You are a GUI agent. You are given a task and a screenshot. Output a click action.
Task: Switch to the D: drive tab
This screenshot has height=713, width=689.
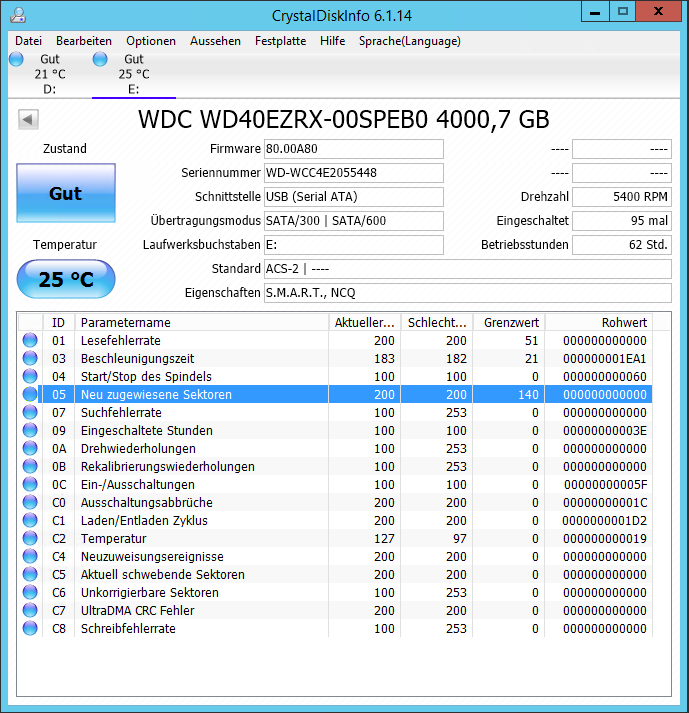click(x=50, y=74)
